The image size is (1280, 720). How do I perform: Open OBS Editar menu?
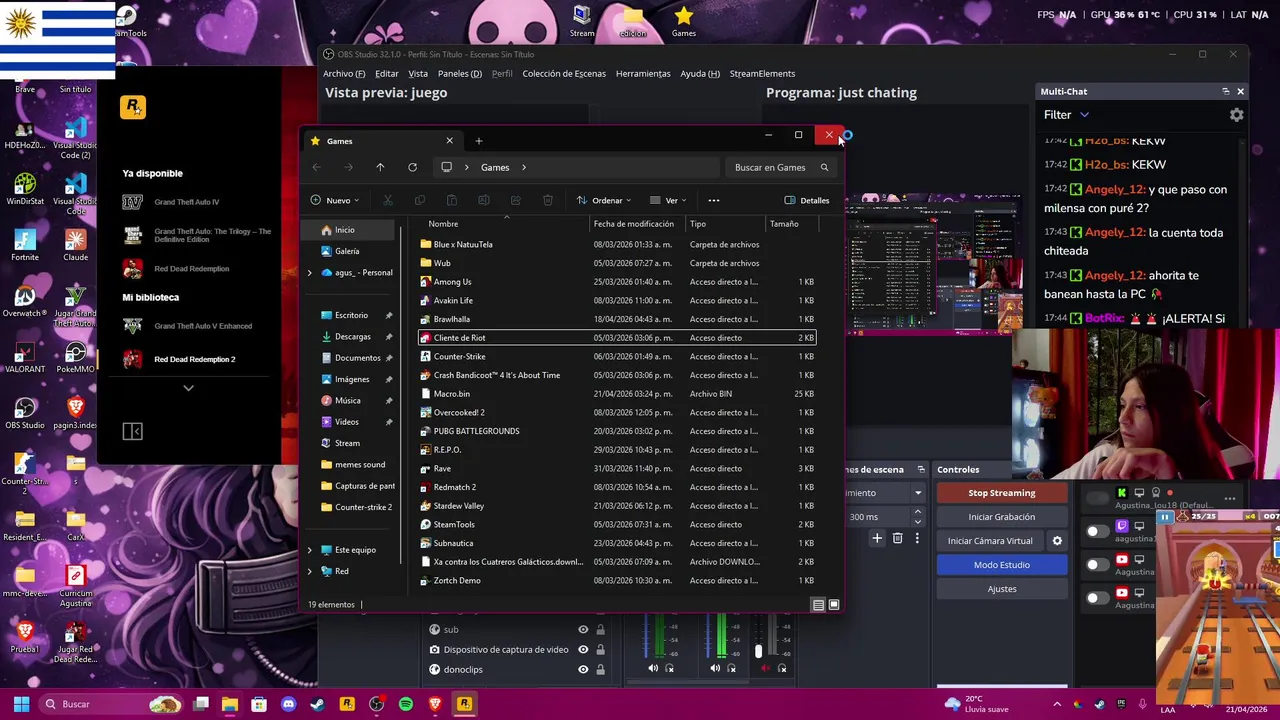[387, 74]
